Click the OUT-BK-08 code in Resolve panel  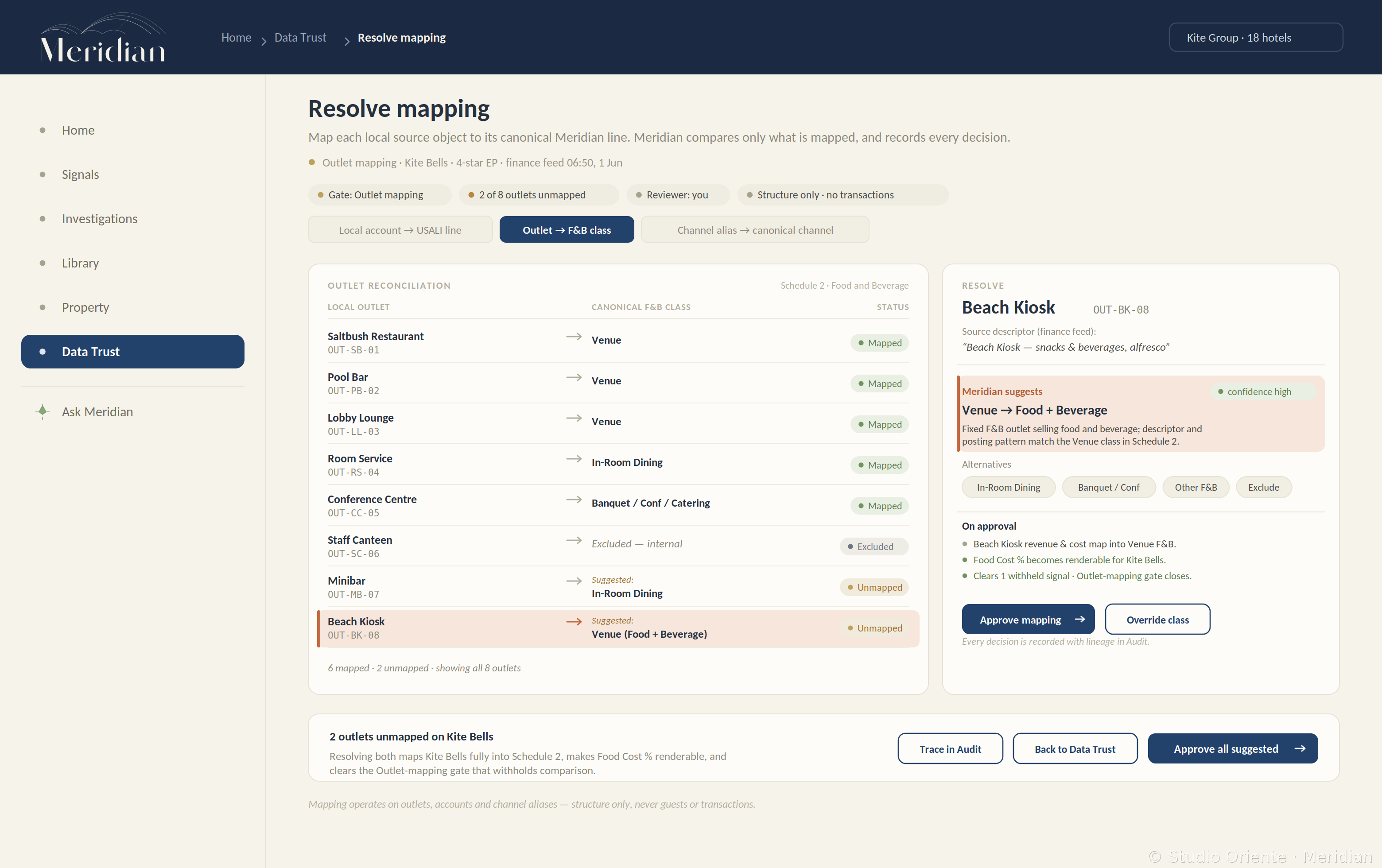pyautogui.click(x=1120, y=310)
